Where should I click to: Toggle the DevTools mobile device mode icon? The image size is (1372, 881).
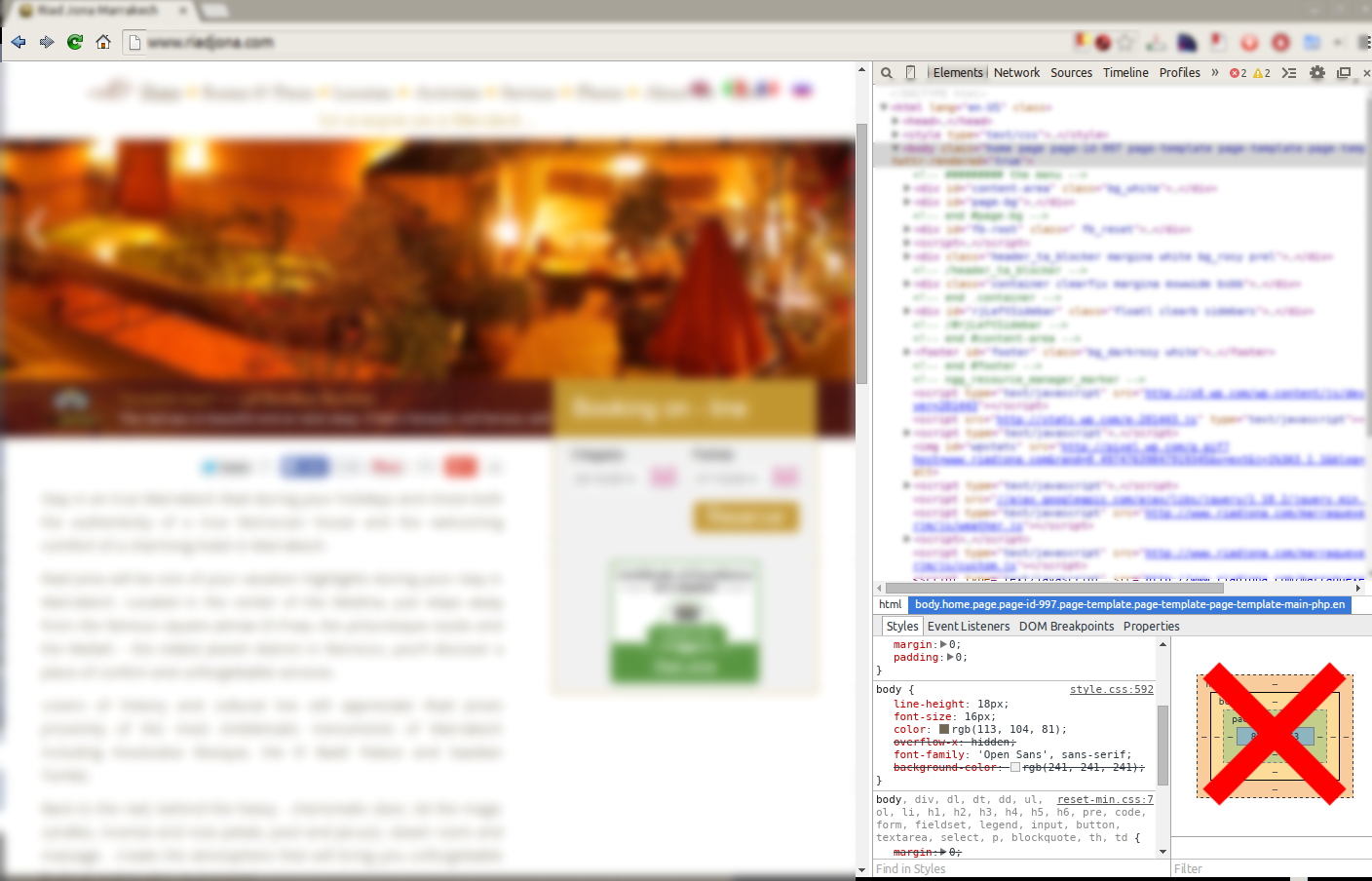[911, 73]
